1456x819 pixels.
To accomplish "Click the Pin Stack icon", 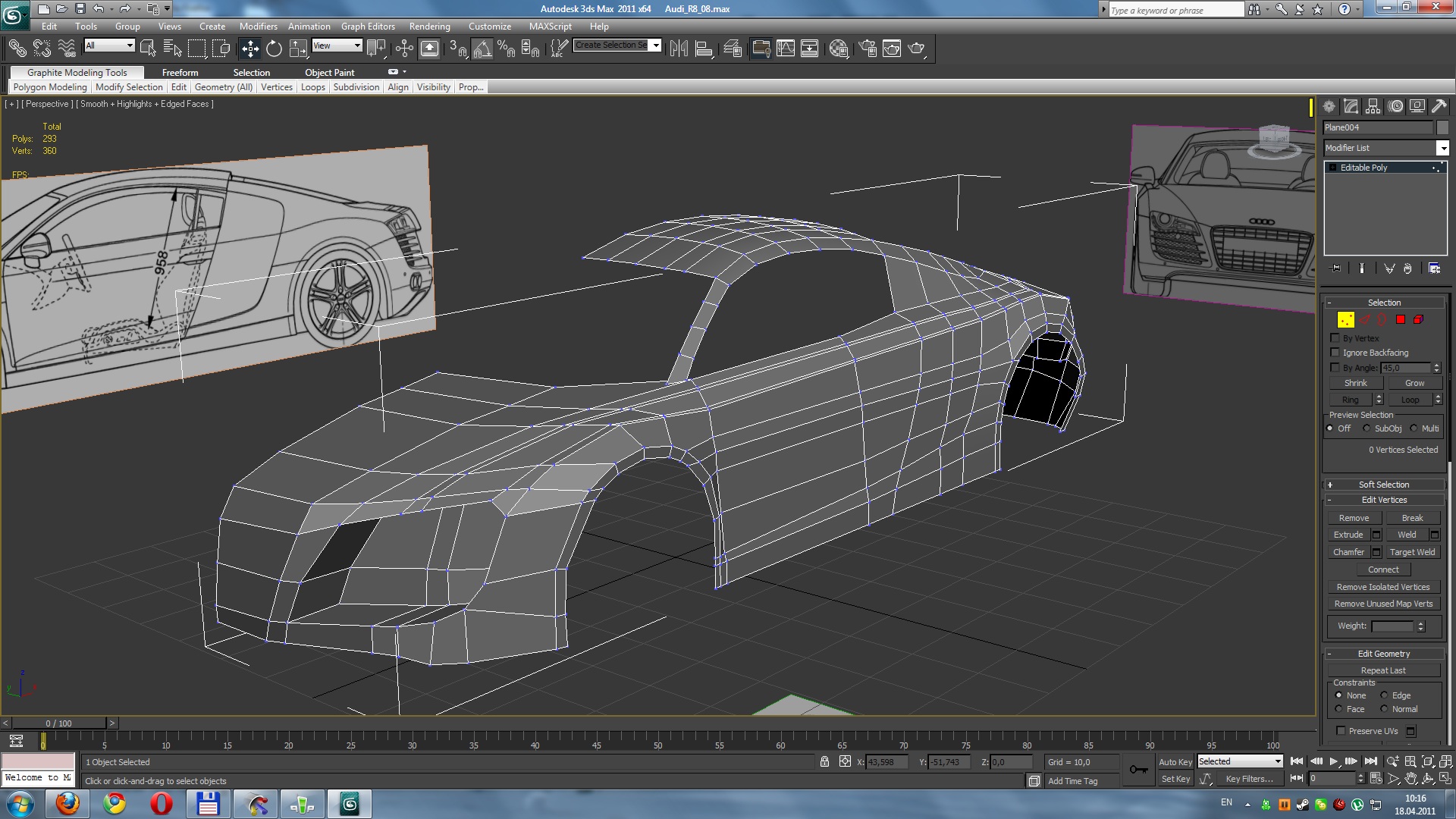I will pyautogui.click(x=1335, y=268).
